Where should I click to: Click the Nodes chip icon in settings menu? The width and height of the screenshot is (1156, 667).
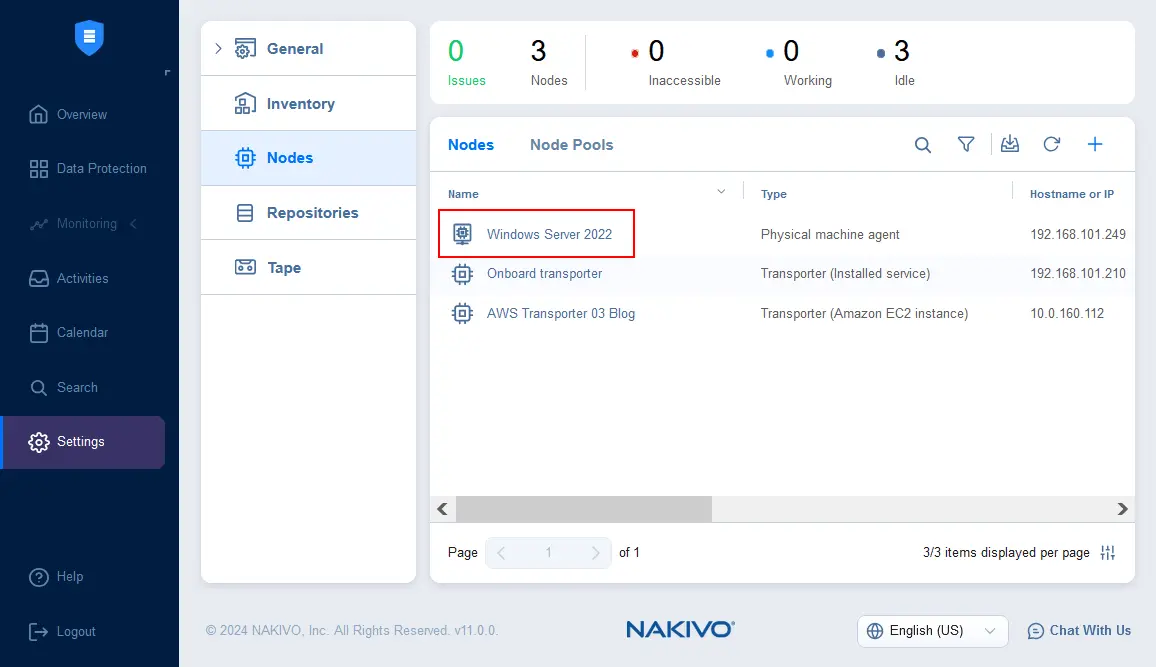[246, 158]
